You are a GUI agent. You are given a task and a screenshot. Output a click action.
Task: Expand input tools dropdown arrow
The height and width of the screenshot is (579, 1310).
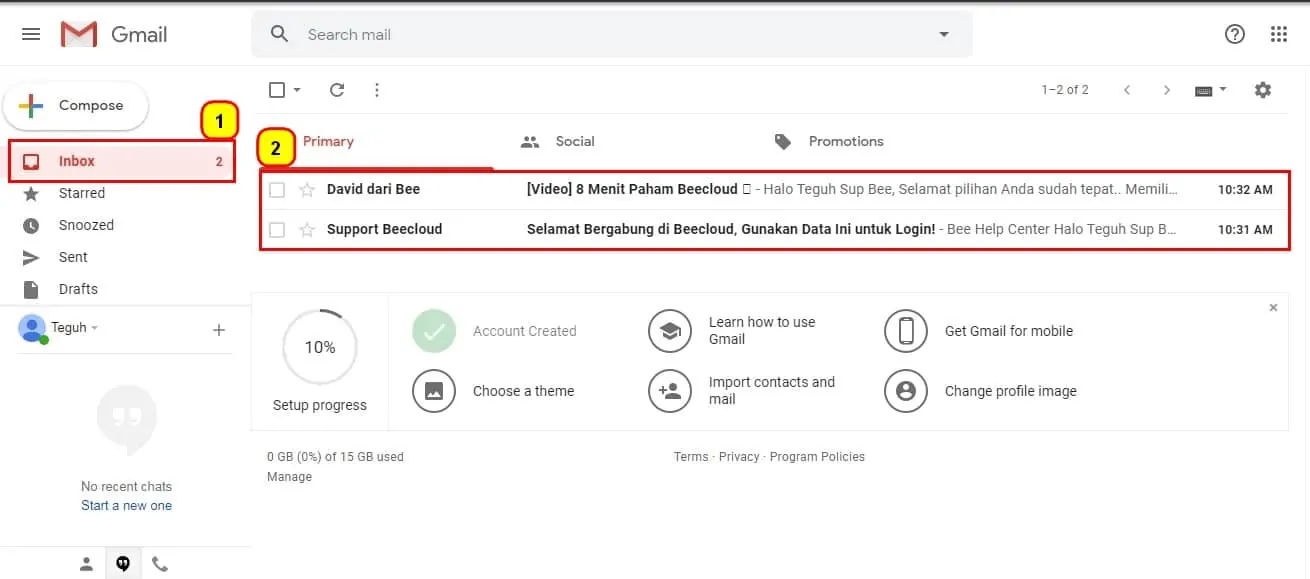[x=1223, y=90]
